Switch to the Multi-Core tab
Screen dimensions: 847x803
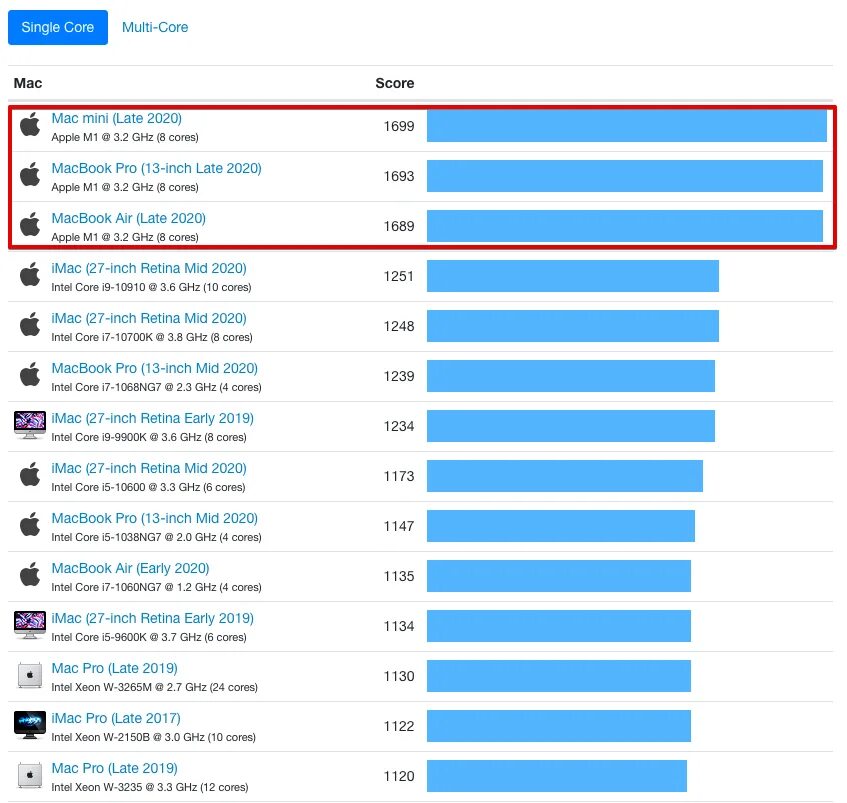(x=155, y=28)
